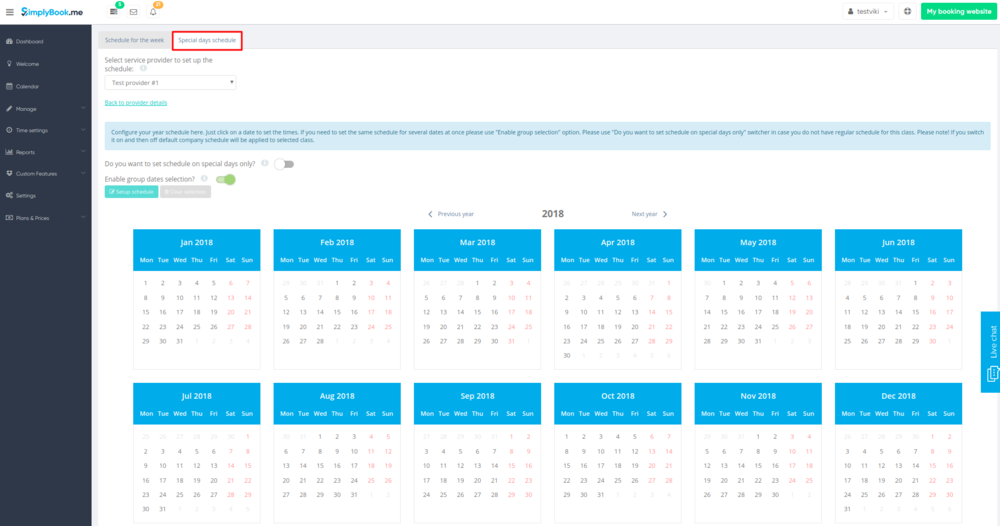1000x526 pixels.
Task: Disable the group dates selection switch
Action: 226,179
